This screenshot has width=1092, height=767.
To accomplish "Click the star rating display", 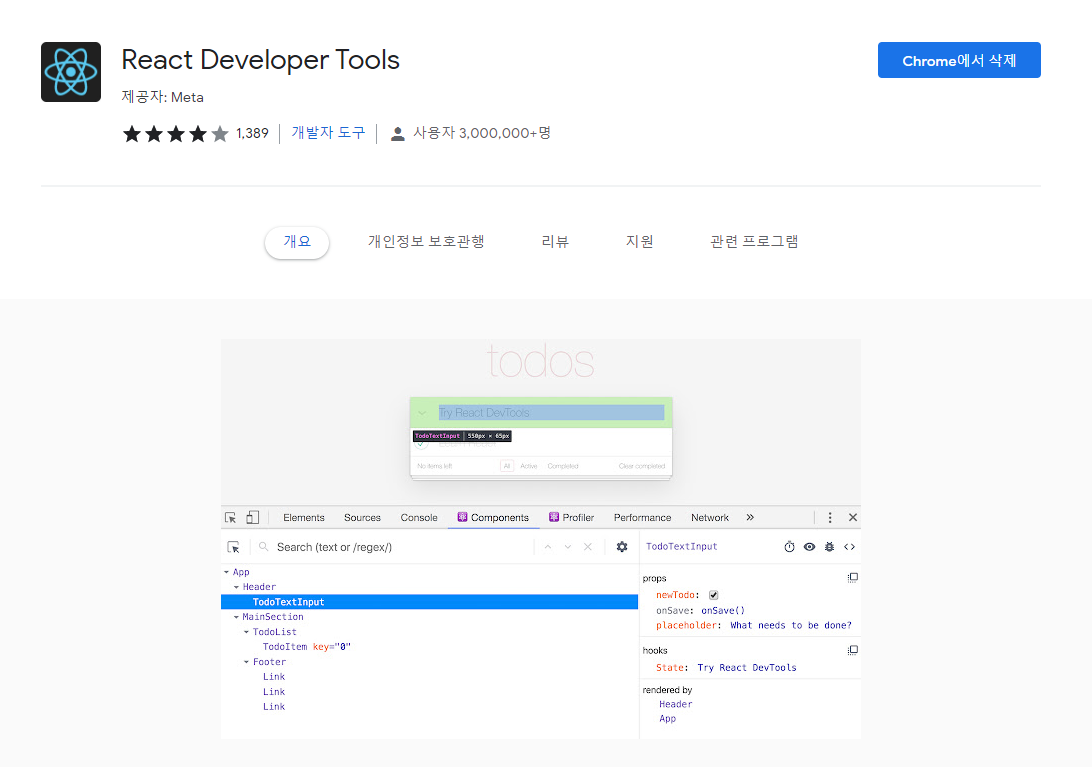I will point(176,133).
